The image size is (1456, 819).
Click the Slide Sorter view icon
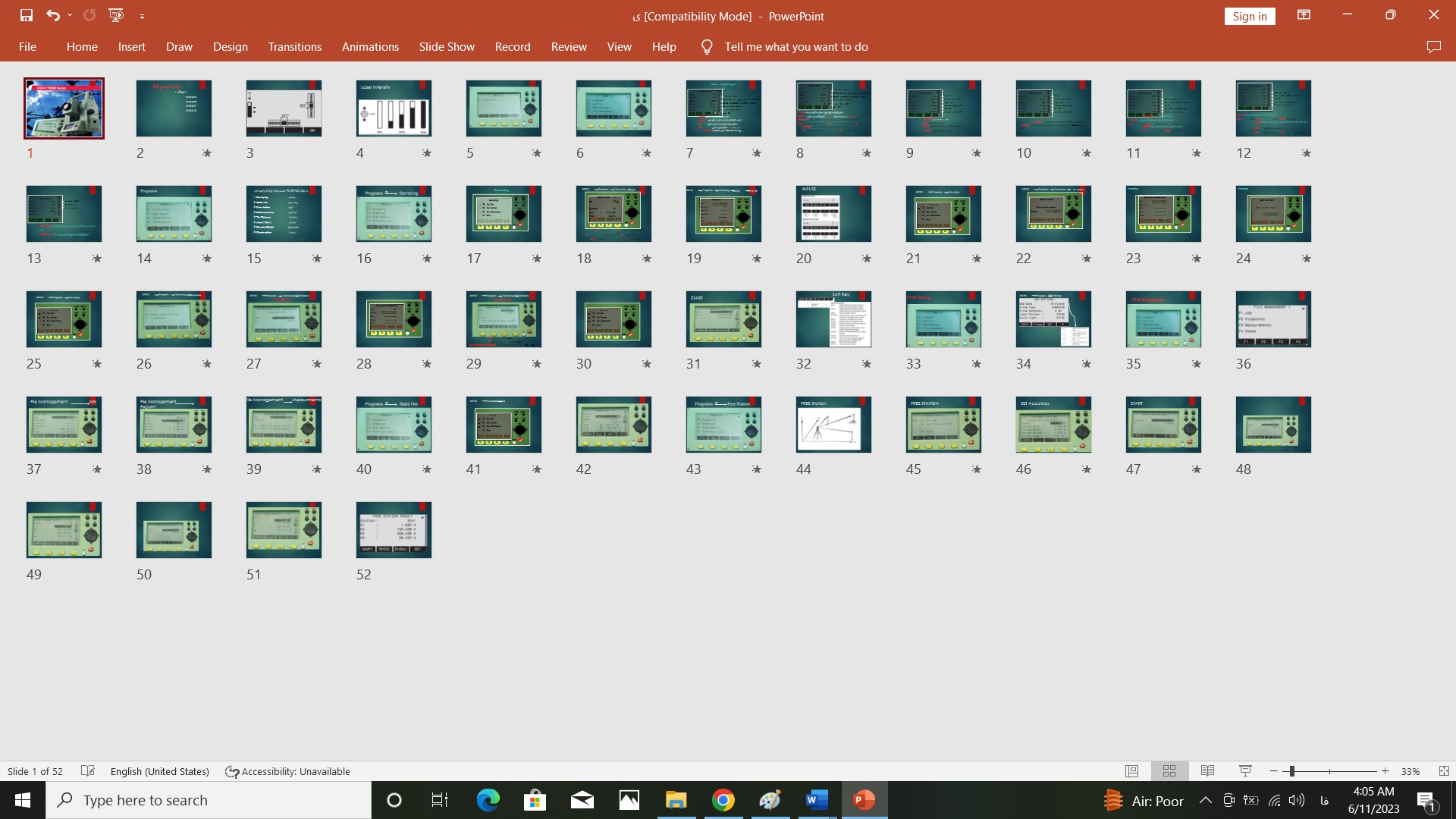click(x=1168, y=771)
